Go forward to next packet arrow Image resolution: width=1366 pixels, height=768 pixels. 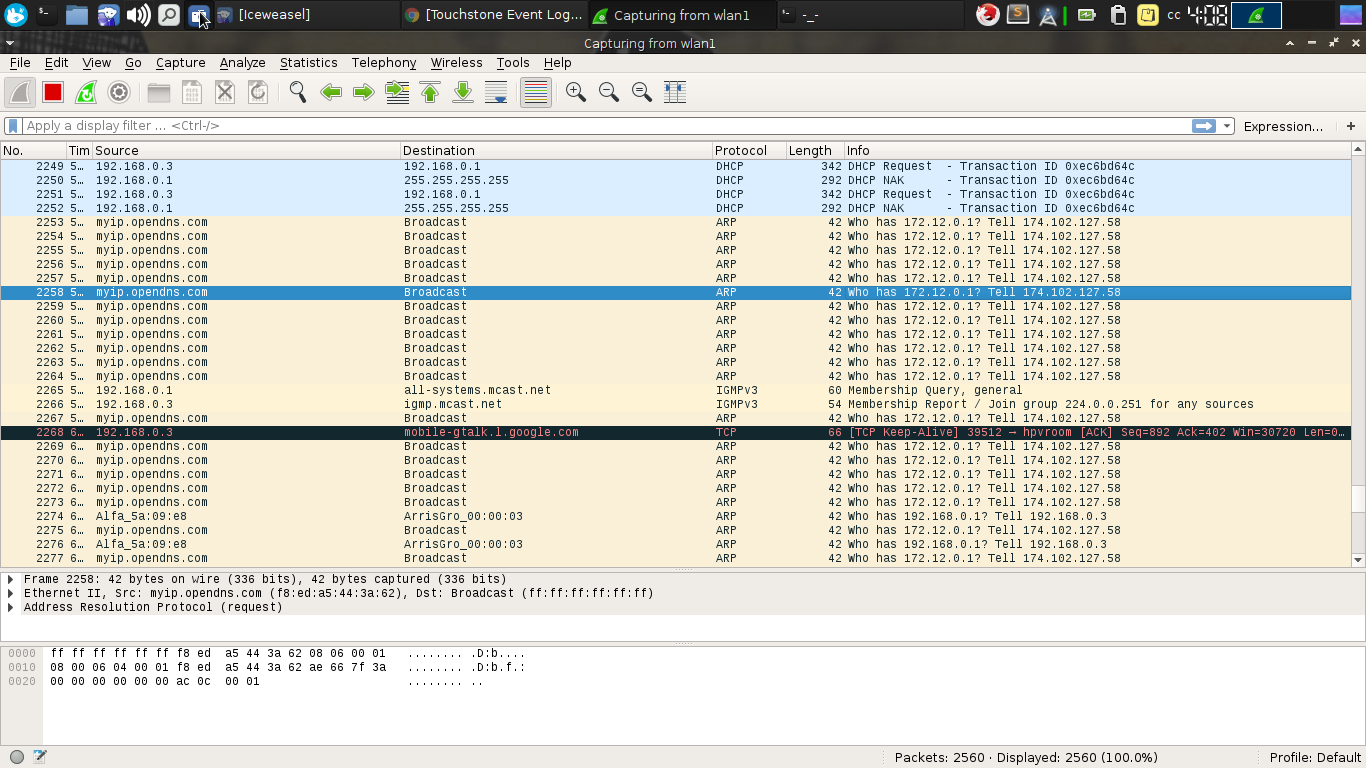364,92
